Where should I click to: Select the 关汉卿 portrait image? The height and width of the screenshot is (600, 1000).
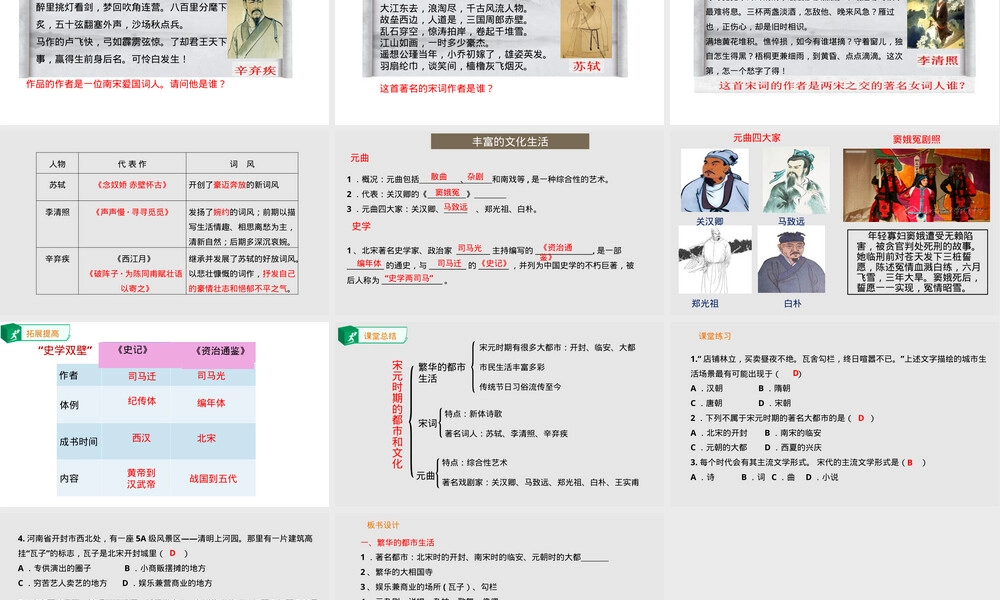click(714, 180)
